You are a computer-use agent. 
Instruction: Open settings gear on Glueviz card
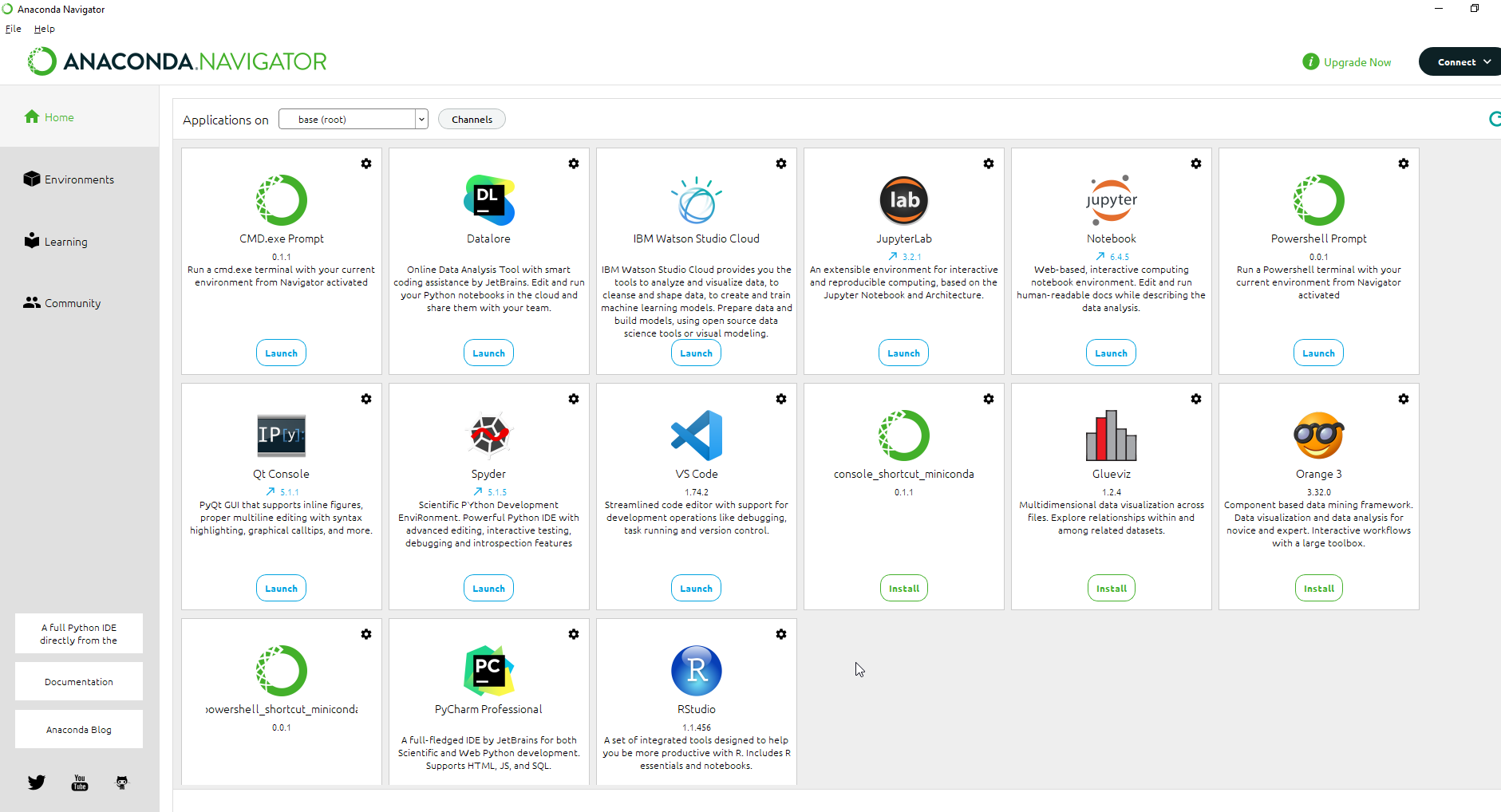1196,399
